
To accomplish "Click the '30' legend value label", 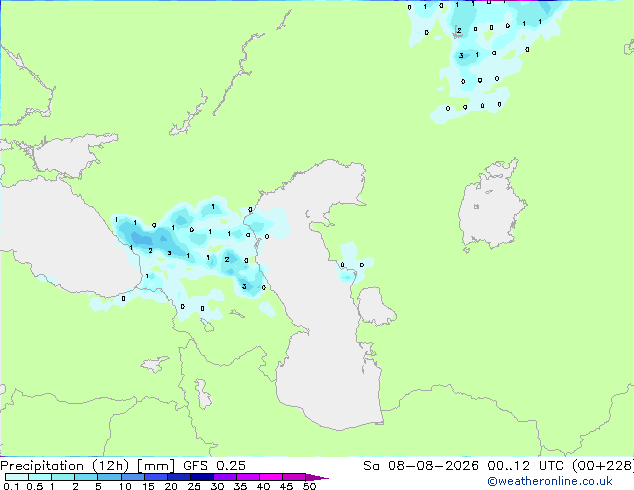I will pyautogui.click(x=217, y=486).
